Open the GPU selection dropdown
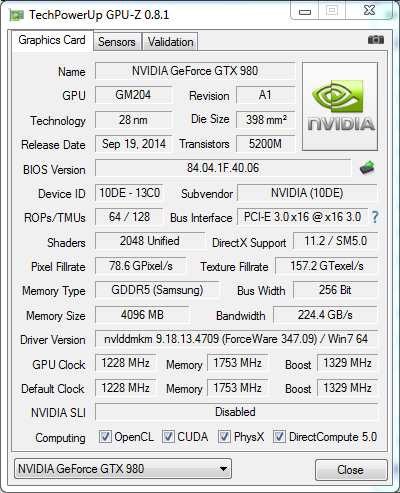The image size is (400, 493). point(123,469)
